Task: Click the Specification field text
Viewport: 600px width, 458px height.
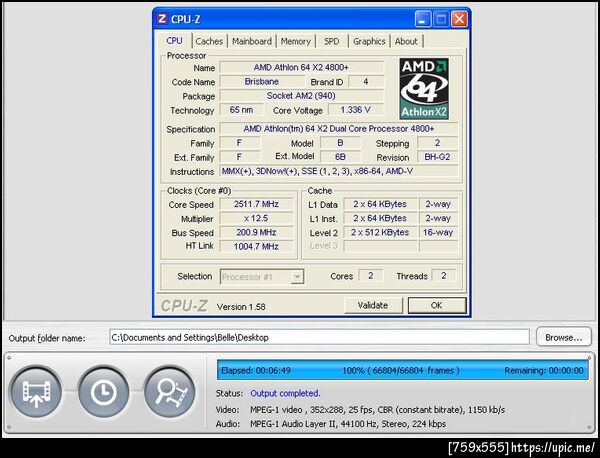Action: pyautogui.click(x=339, y=129)
